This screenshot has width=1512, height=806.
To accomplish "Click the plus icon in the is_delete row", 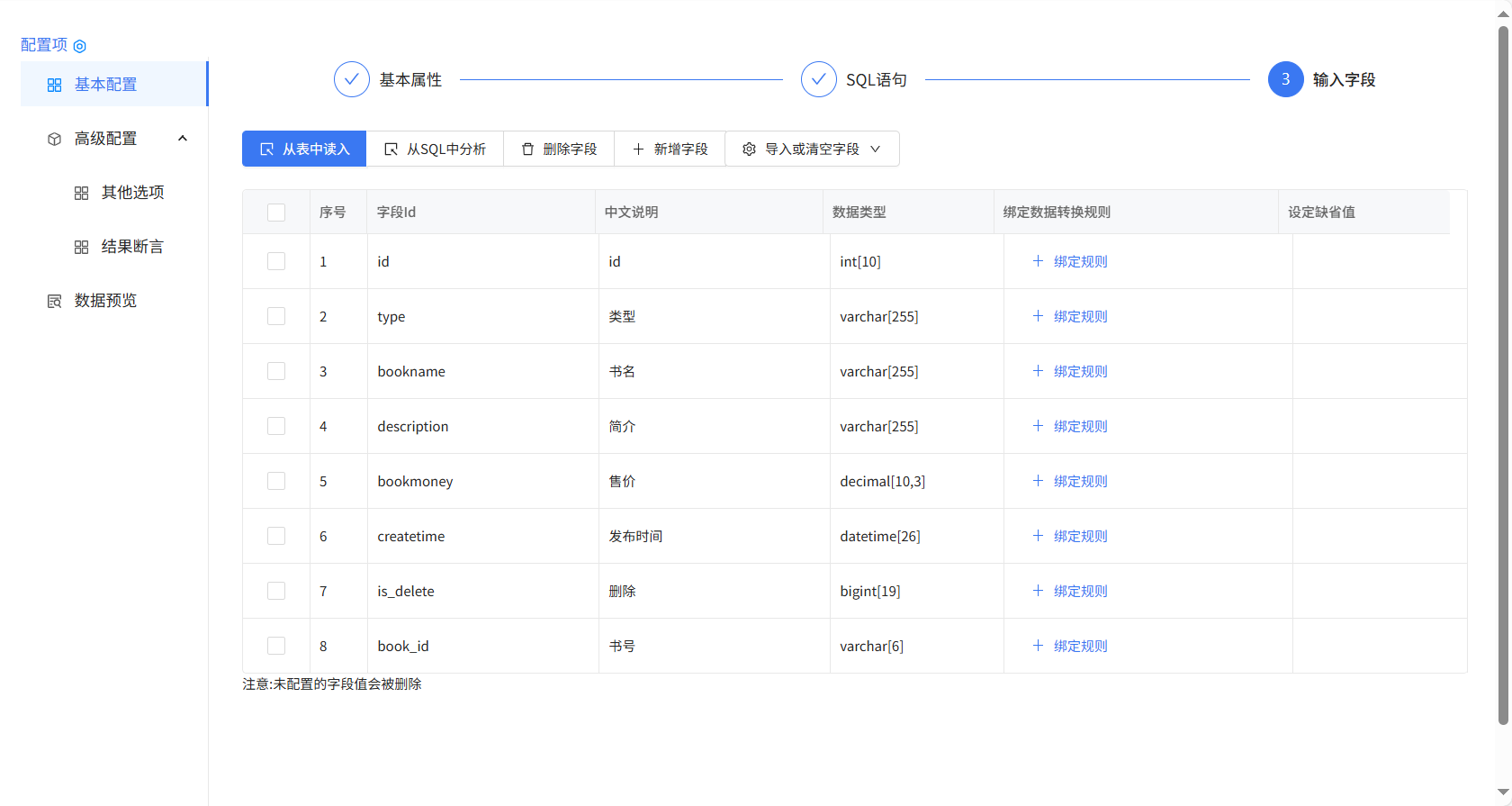I will coord(1038,591).
